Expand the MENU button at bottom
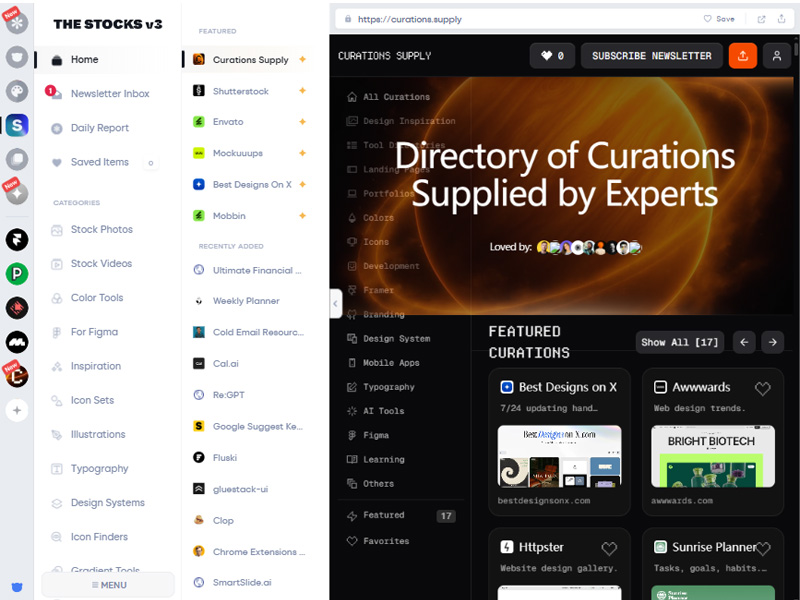Image resolution: width=800 pixels, height=600 pixels. (x=108, y=585)
